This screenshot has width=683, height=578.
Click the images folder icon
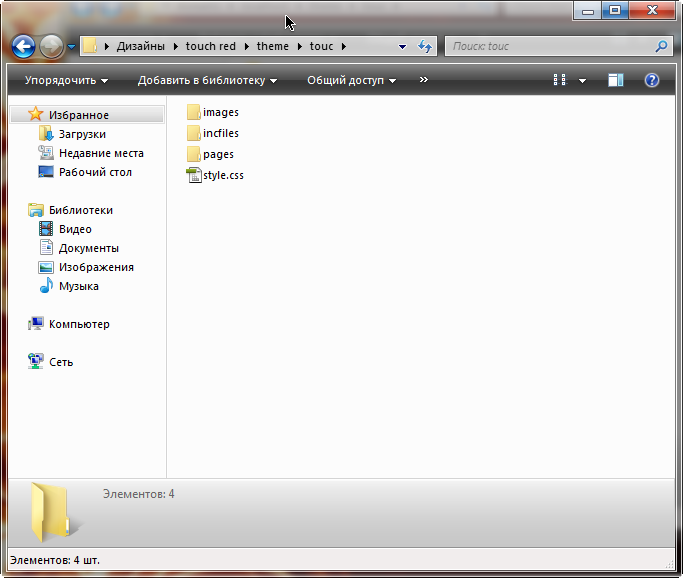point(193,112)
